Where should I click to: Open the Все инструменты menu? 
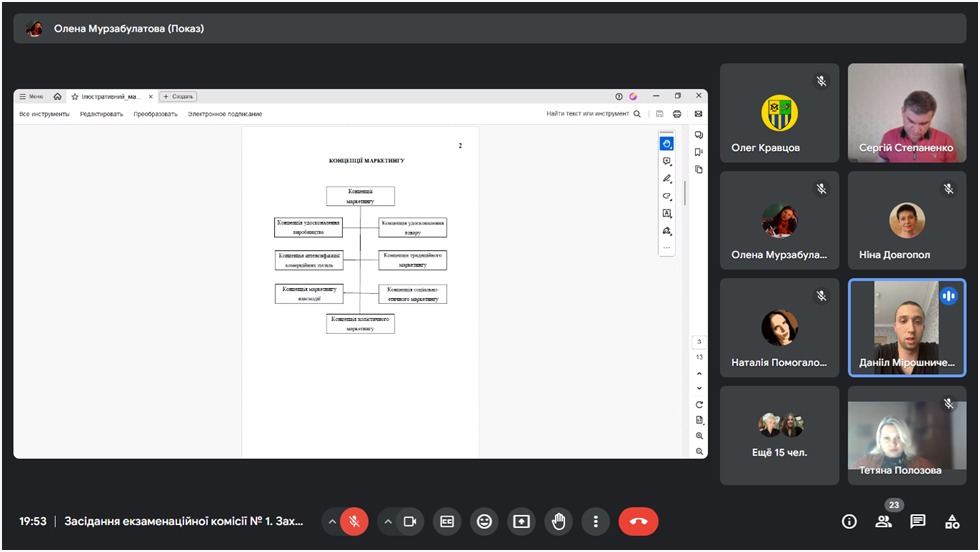(x=45, y=114)
